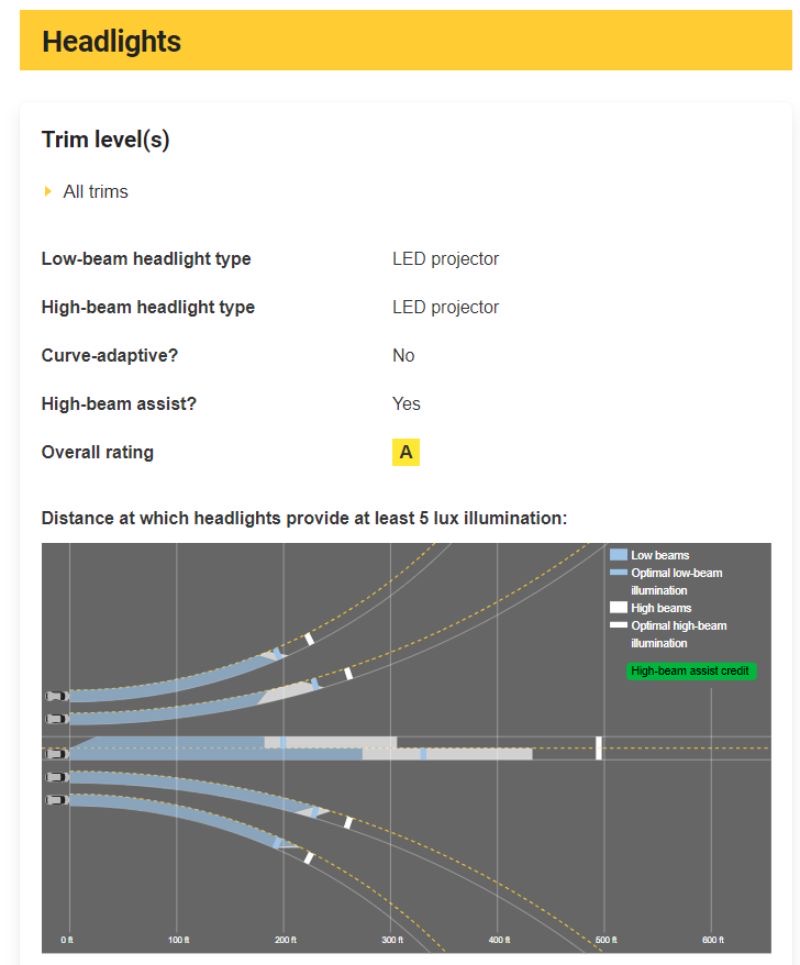Click the yellow A overall rating badge

[406, 452]
